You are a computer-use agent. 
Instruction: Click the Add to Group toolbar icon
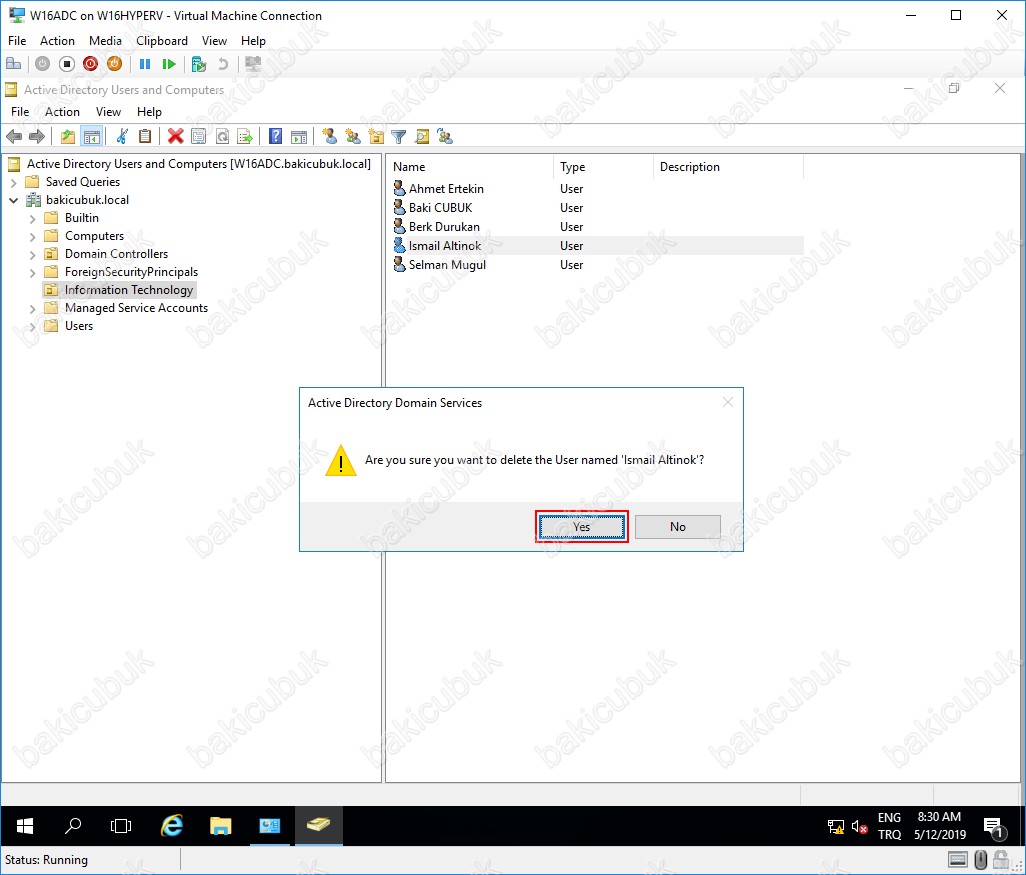(445, 136)
